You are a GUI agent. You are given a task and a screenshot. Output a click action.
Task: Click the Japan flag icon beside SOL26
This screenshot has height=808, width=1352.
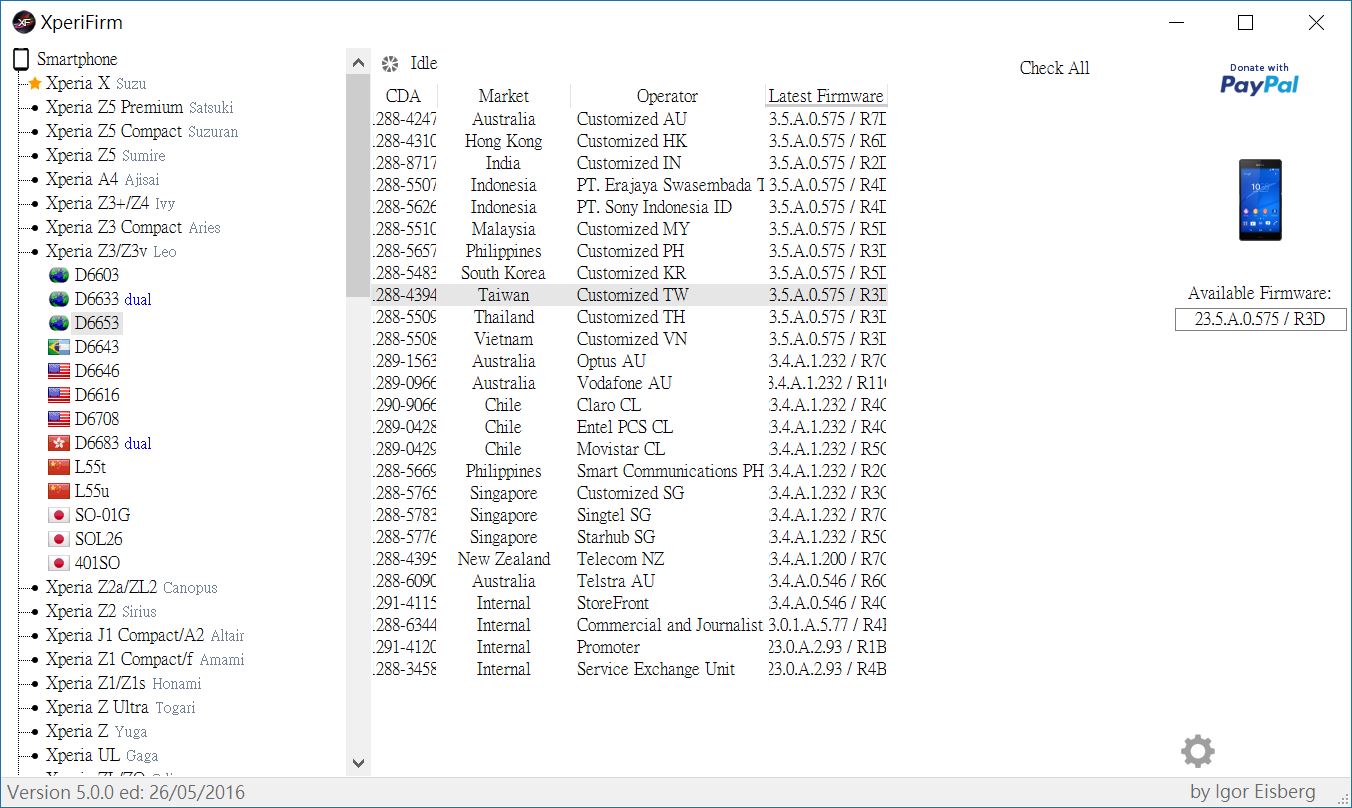(x=59, y=539)
